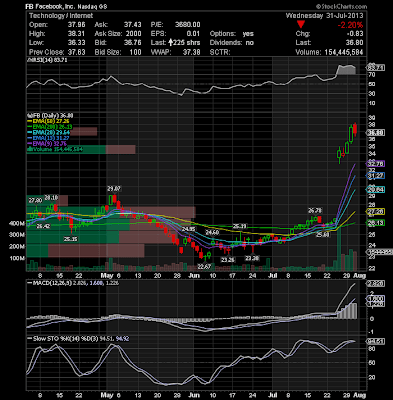Click the blue EMA(13) 31.27 legend entry

[x=48, y=138]
